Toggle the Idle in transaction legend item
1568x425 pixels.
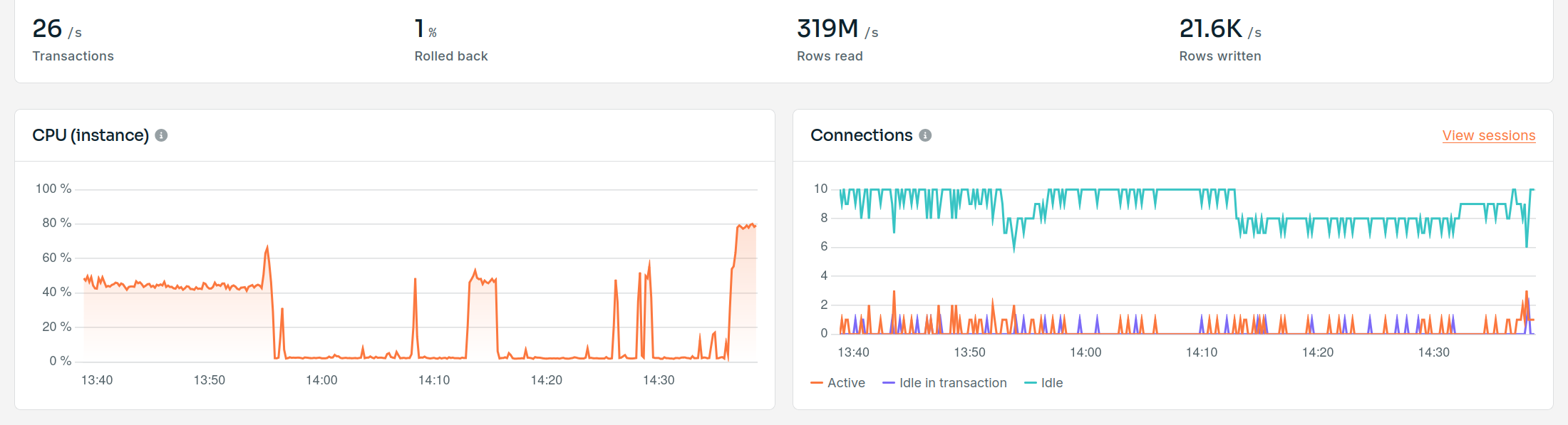coord(945,383)
